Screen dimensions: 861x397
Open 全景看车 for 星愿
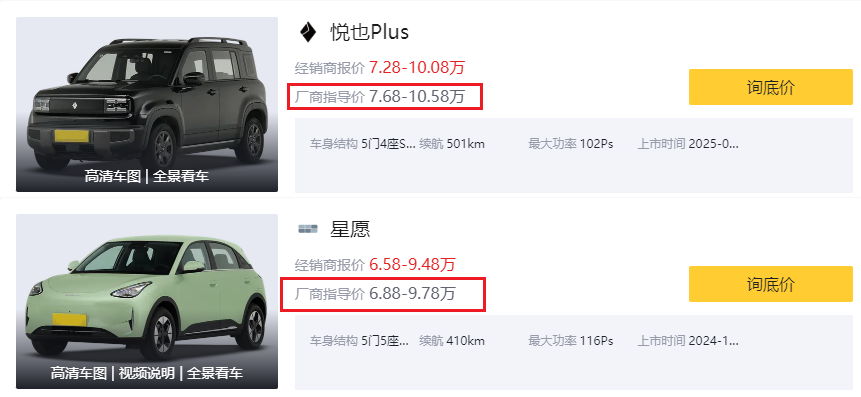pos(215,373)
